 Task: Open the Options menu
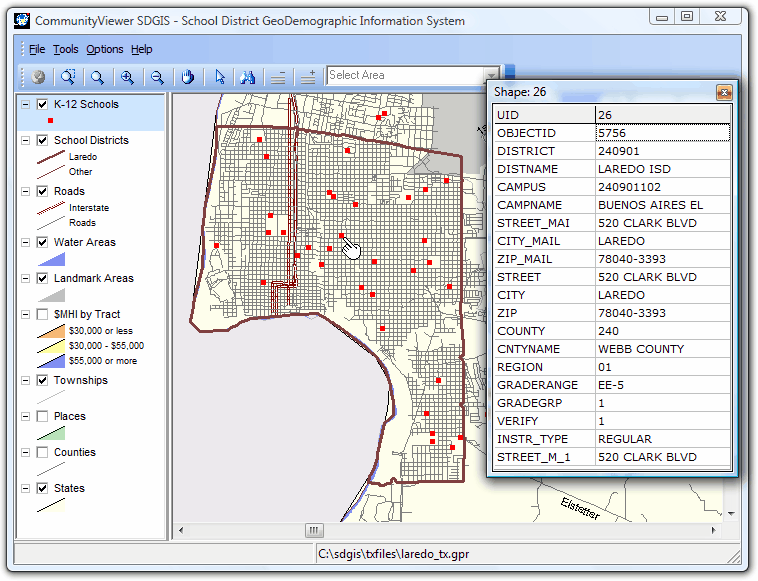click(104, 49)
